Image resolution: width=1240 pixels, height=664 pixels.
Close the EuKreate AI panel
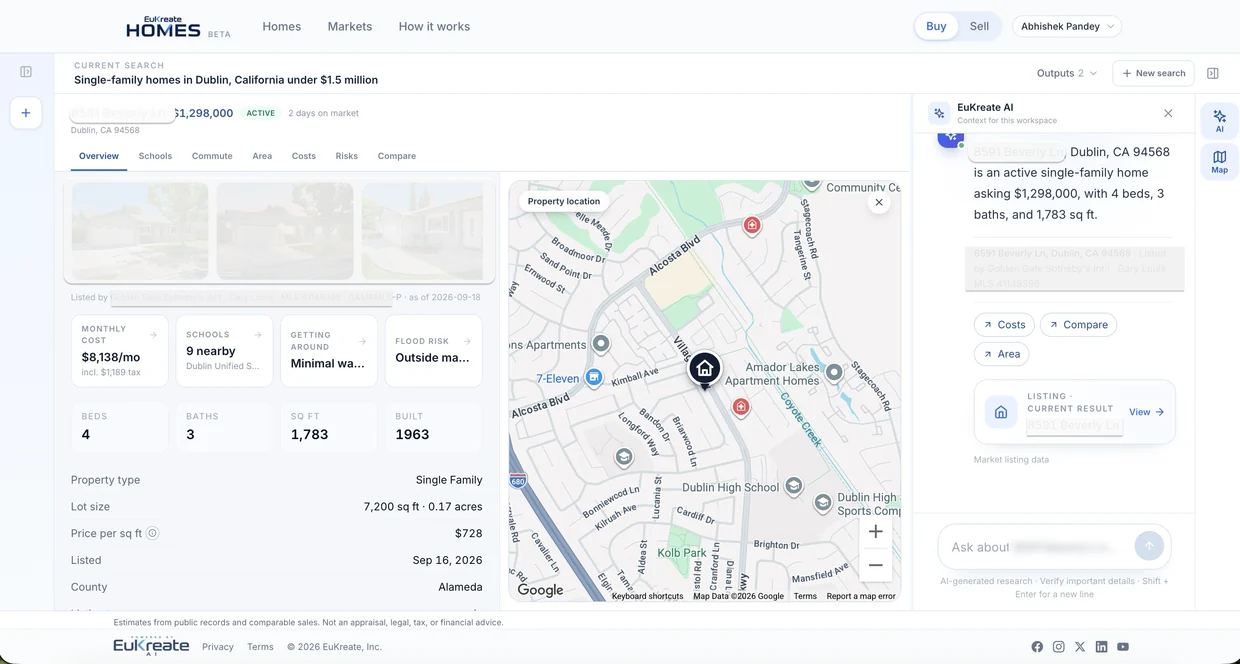(1168, 113)
